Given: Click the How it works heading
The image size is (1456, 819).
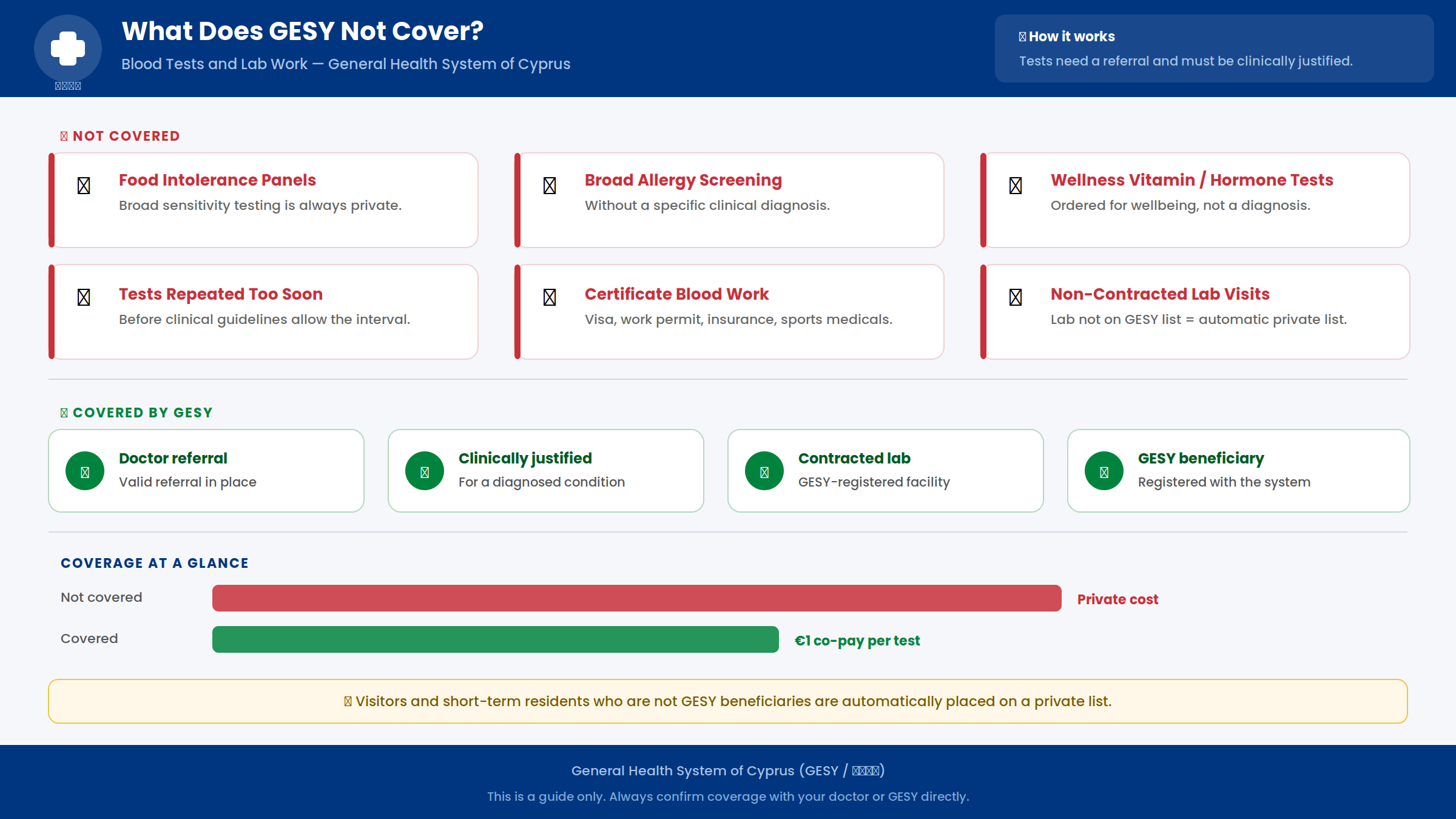Looking at the screenshot, I should click(1072, 37).
